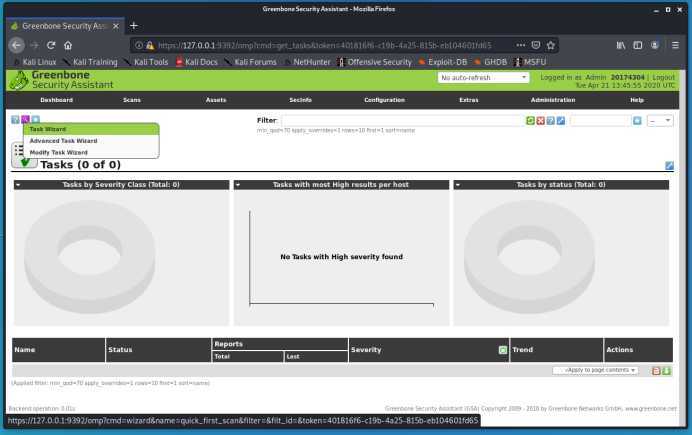
Task: Open the Firefox hamburger menu
Action: point(675,45)
